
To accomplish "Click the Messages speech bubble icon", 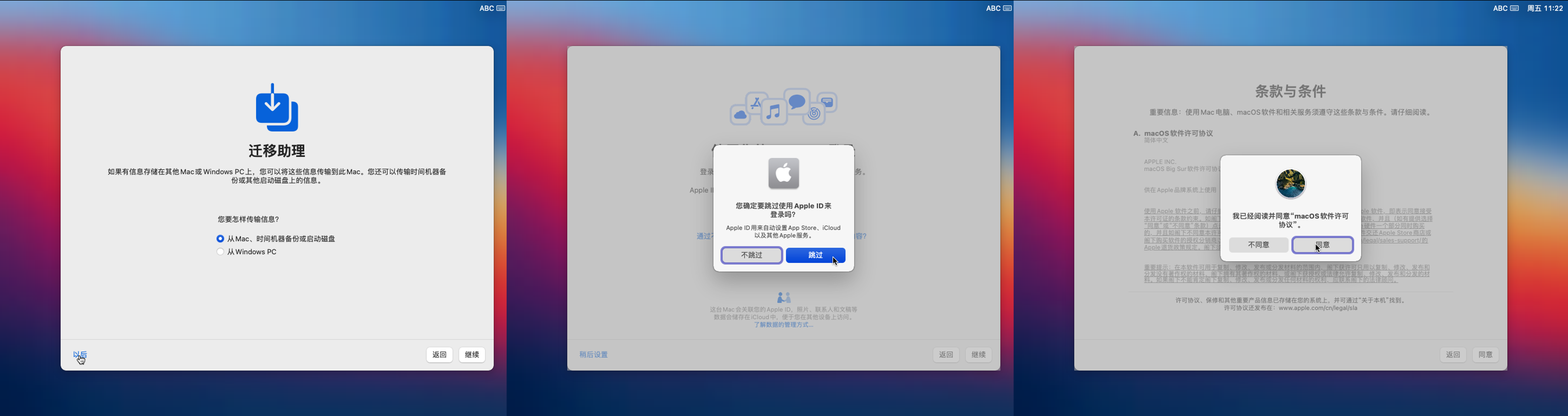I will coord(797,101).
